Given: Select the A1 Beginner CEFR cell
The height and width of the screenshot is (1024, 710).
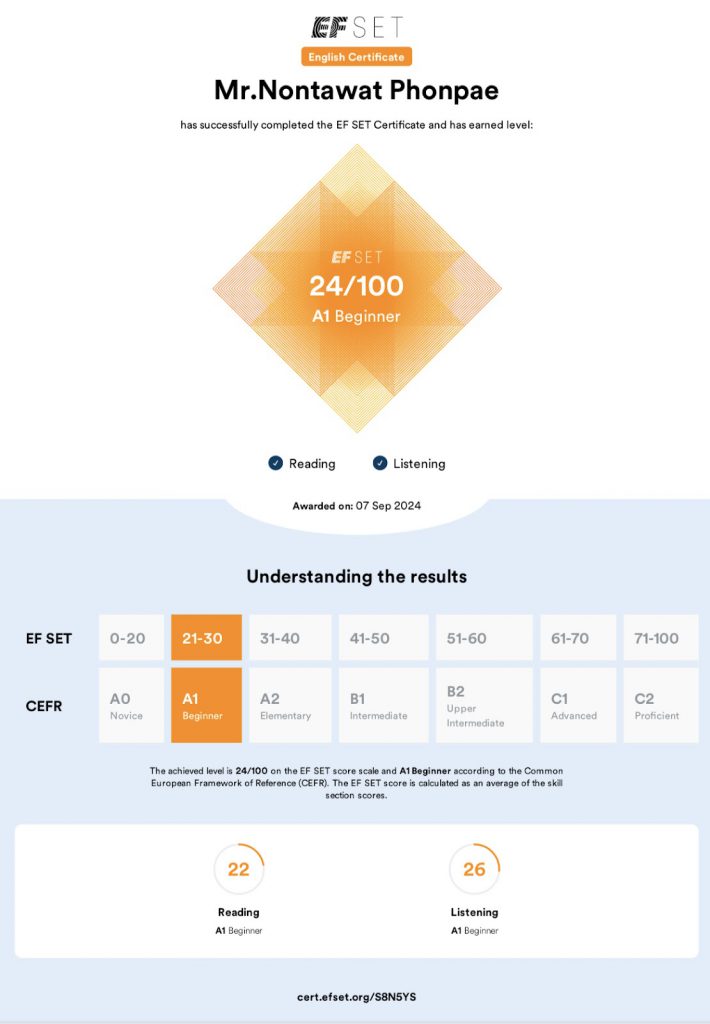Looking at the screenshot, I should point(207,705).
